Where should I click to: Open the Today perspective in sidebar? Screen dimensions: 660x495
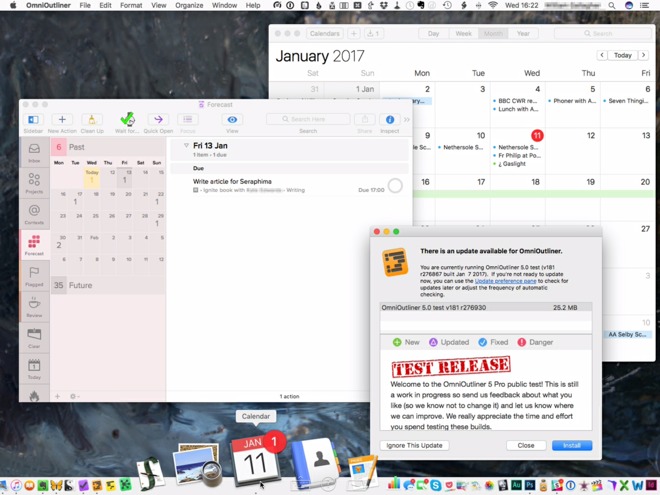pyautogui.click(x=34, y=369)
